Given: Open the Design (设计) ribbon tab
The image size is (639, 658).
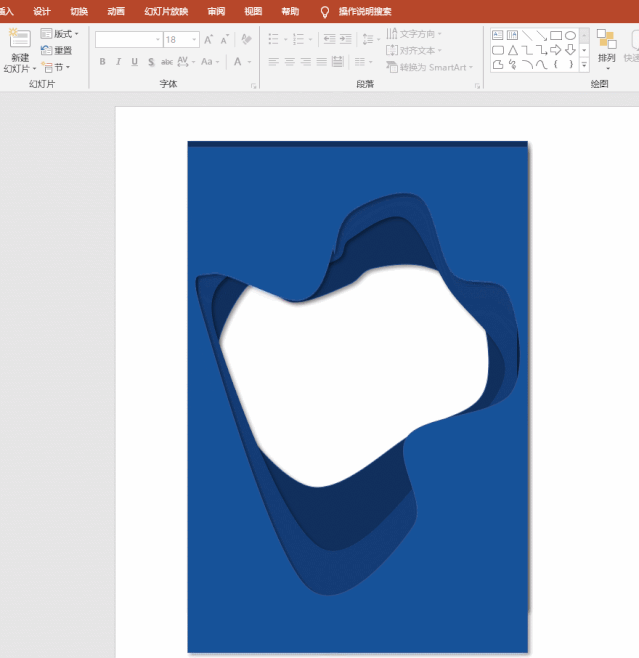Looking at the screenshot, I should (42, 11).
